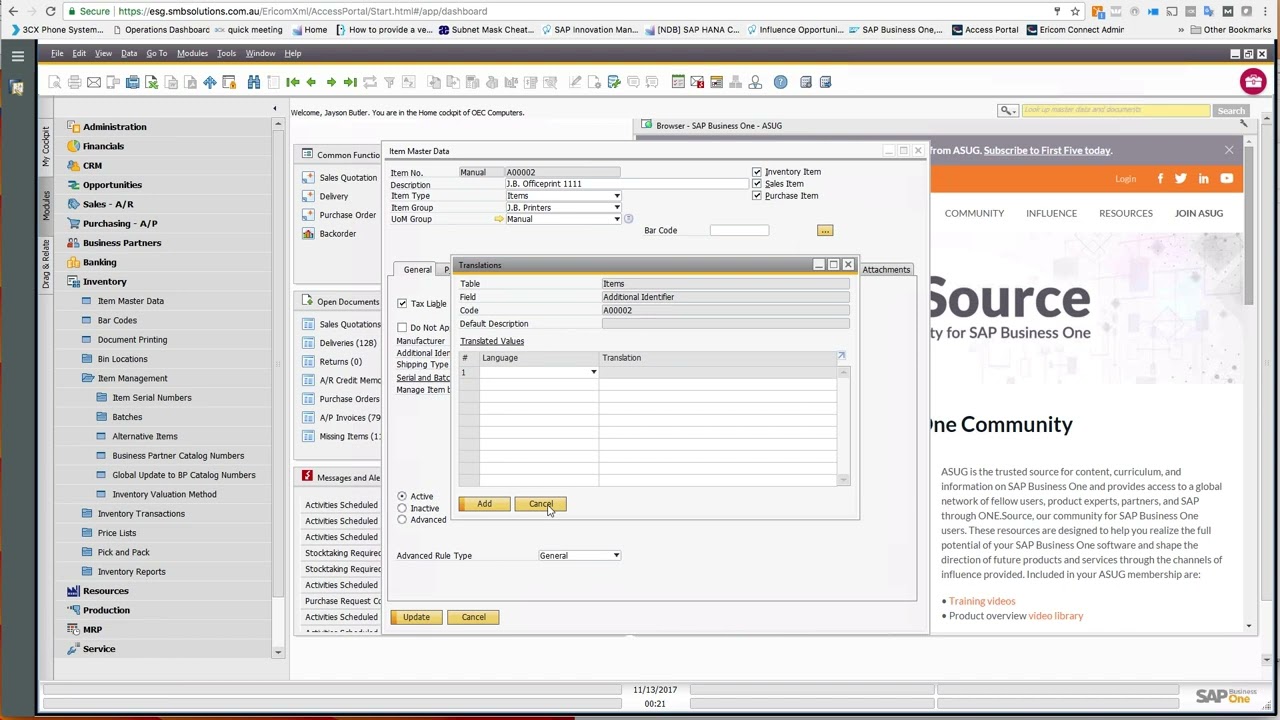Open the Financials module
Viewport: 1280px width, 720px height.
tap(103, 146)
